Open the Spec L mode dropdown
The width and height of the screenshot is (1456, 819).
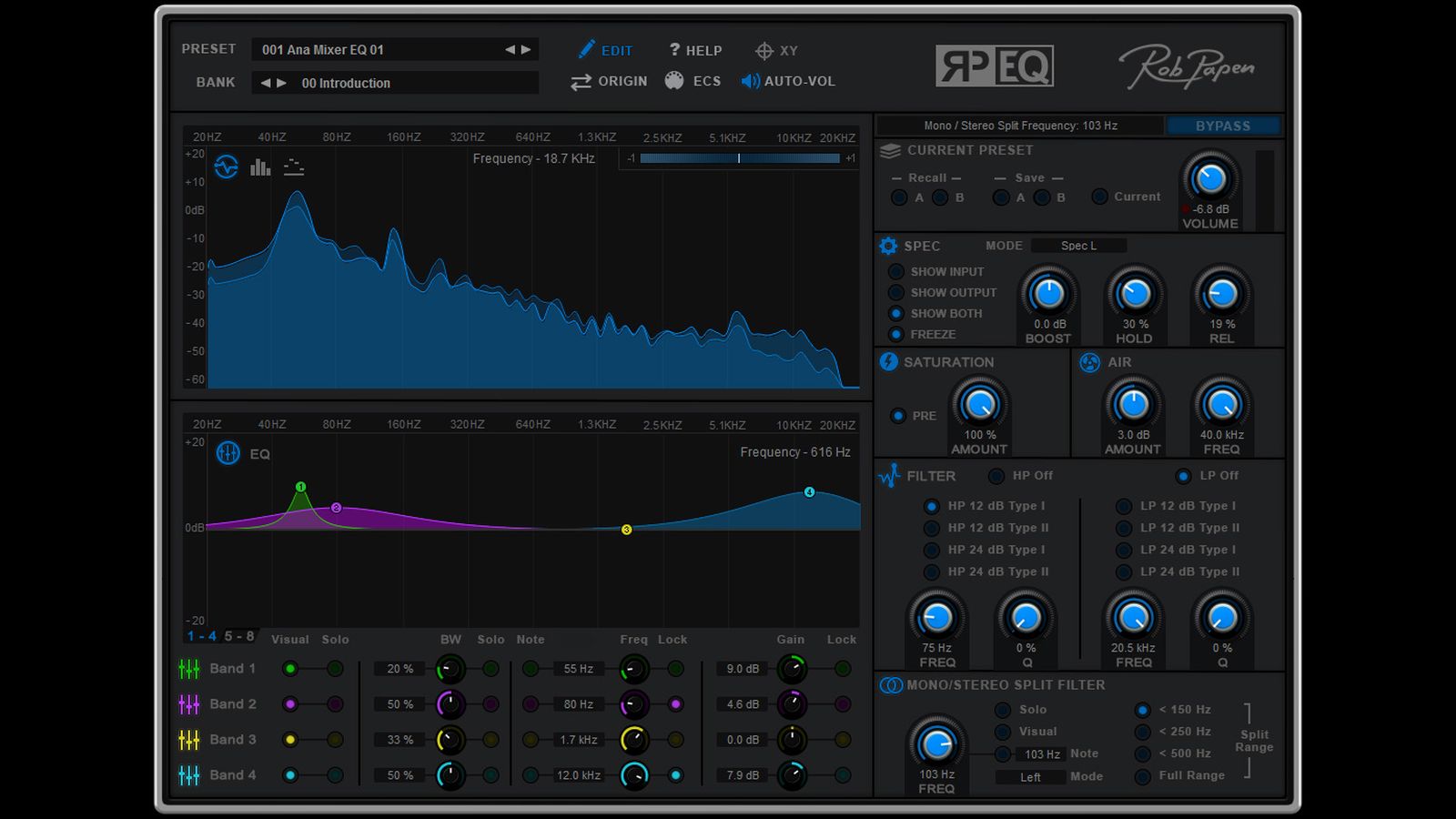pos(1079,246)
